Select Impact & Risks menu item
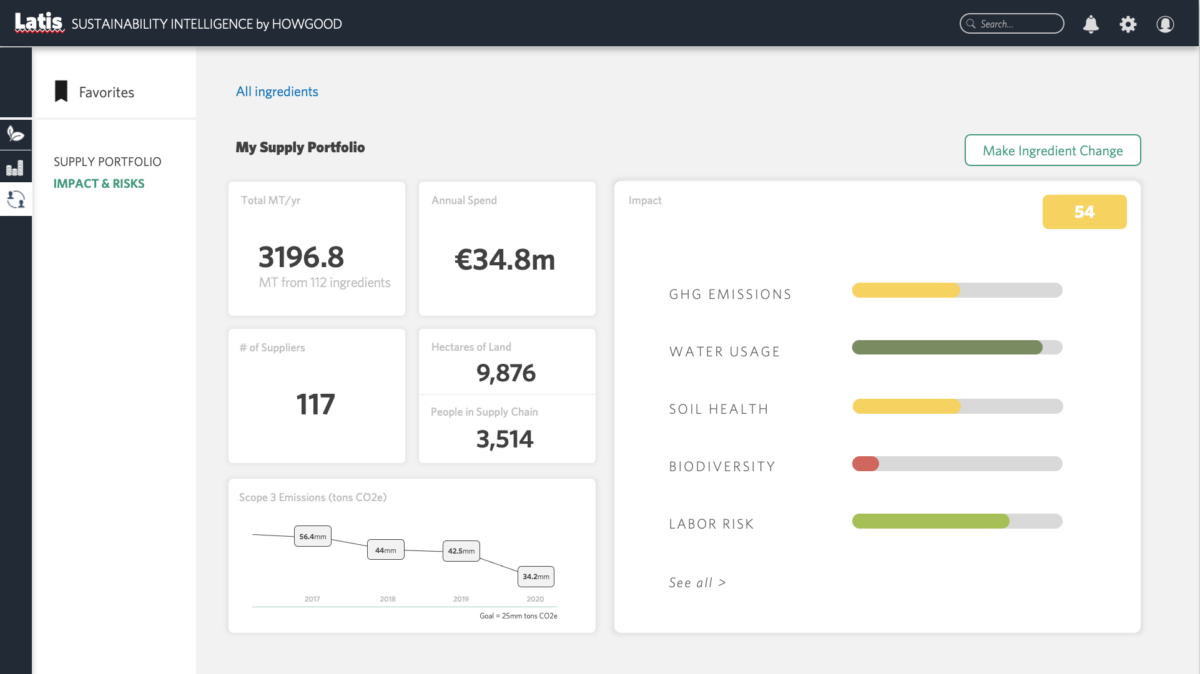1200x674 pixels. tap(99, 184)
